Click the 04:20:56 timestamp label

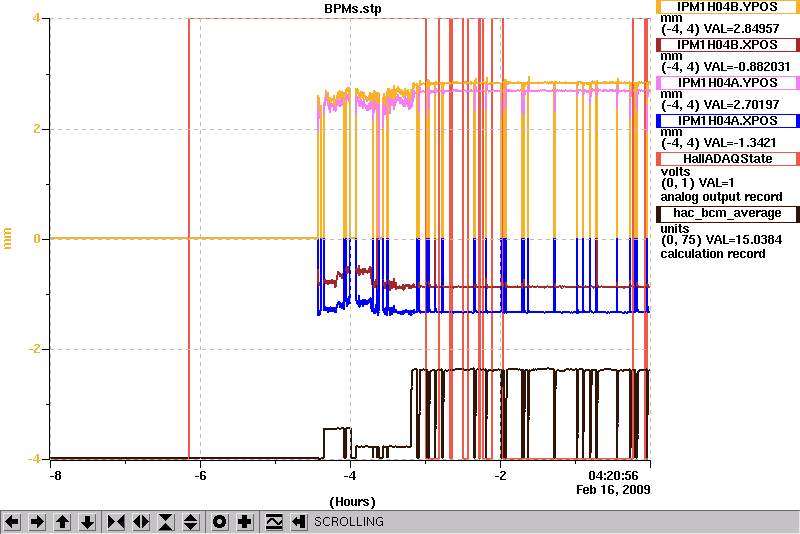coord(613,476)
